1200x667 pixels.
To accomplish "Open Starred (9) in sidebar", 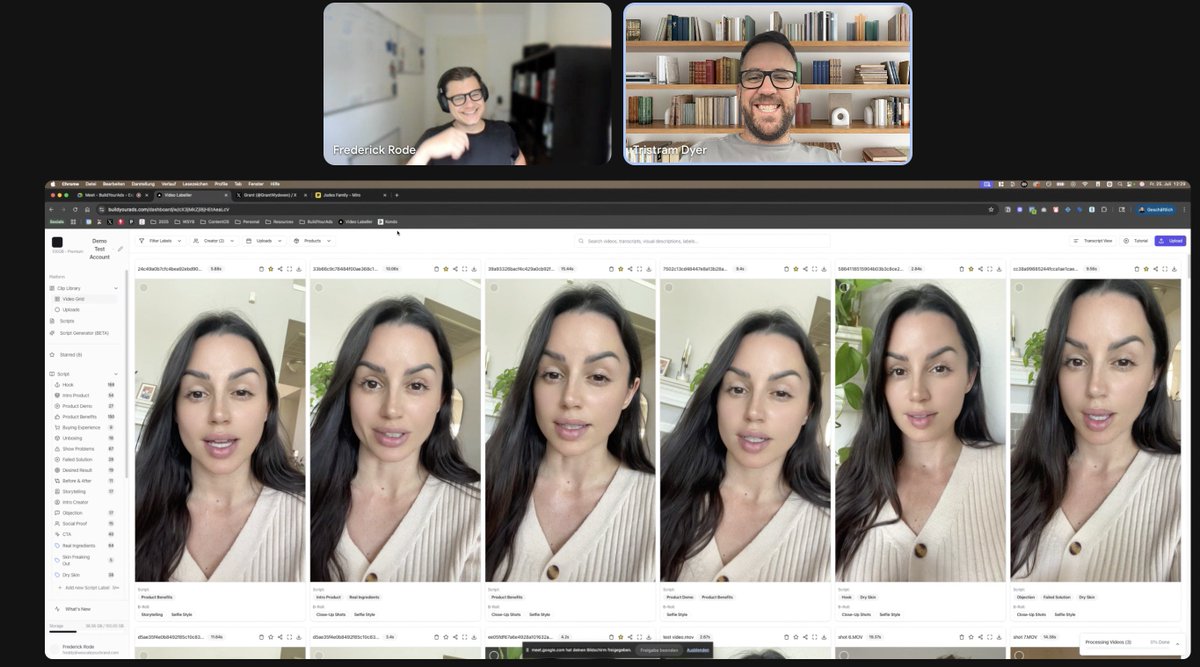I will click(x=70, y=354).
